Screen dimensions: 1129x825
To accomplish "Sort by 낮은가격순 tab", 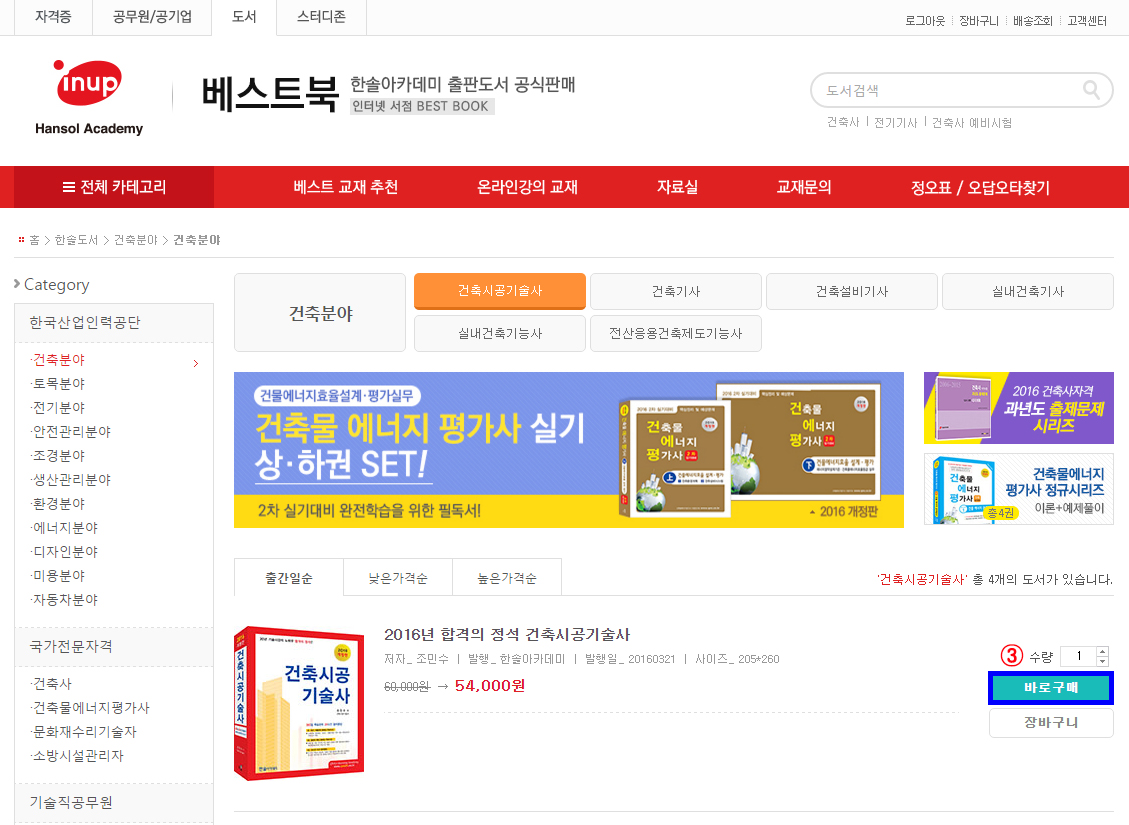I will pyautogui.click(x=398, y=577).
